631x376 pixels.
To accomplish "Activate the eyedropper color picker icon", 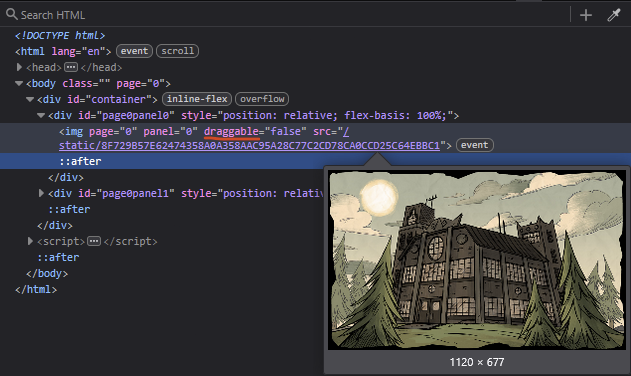I will click(x=614, y=15).
